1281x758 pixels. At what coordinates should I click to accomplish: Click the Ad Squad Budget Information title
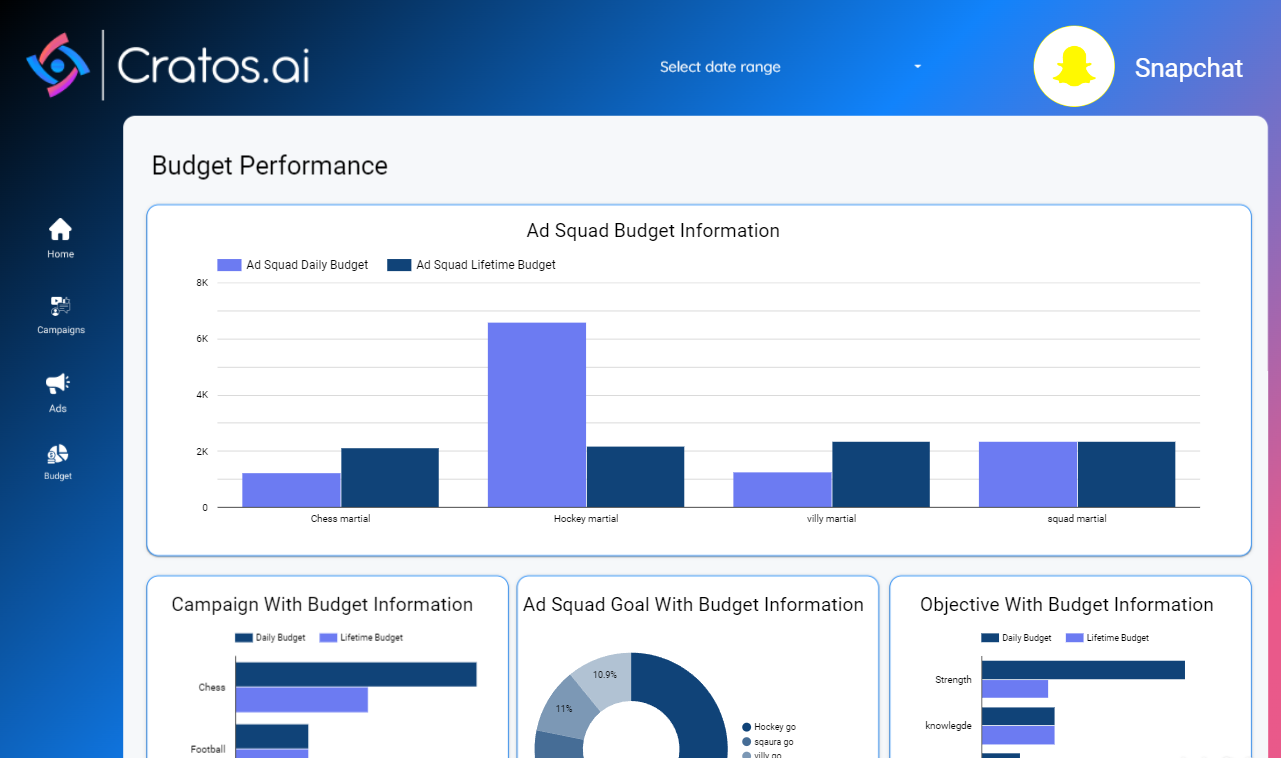(x=653, y=231)
